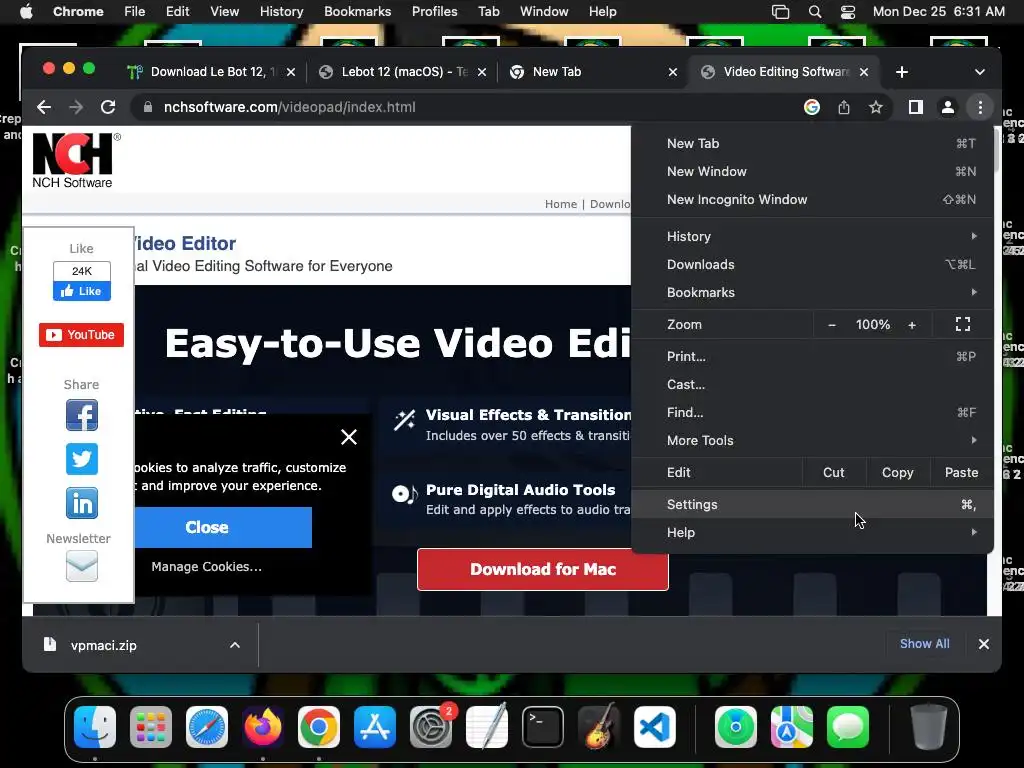Close the New Tab tab

coord(673,72)
